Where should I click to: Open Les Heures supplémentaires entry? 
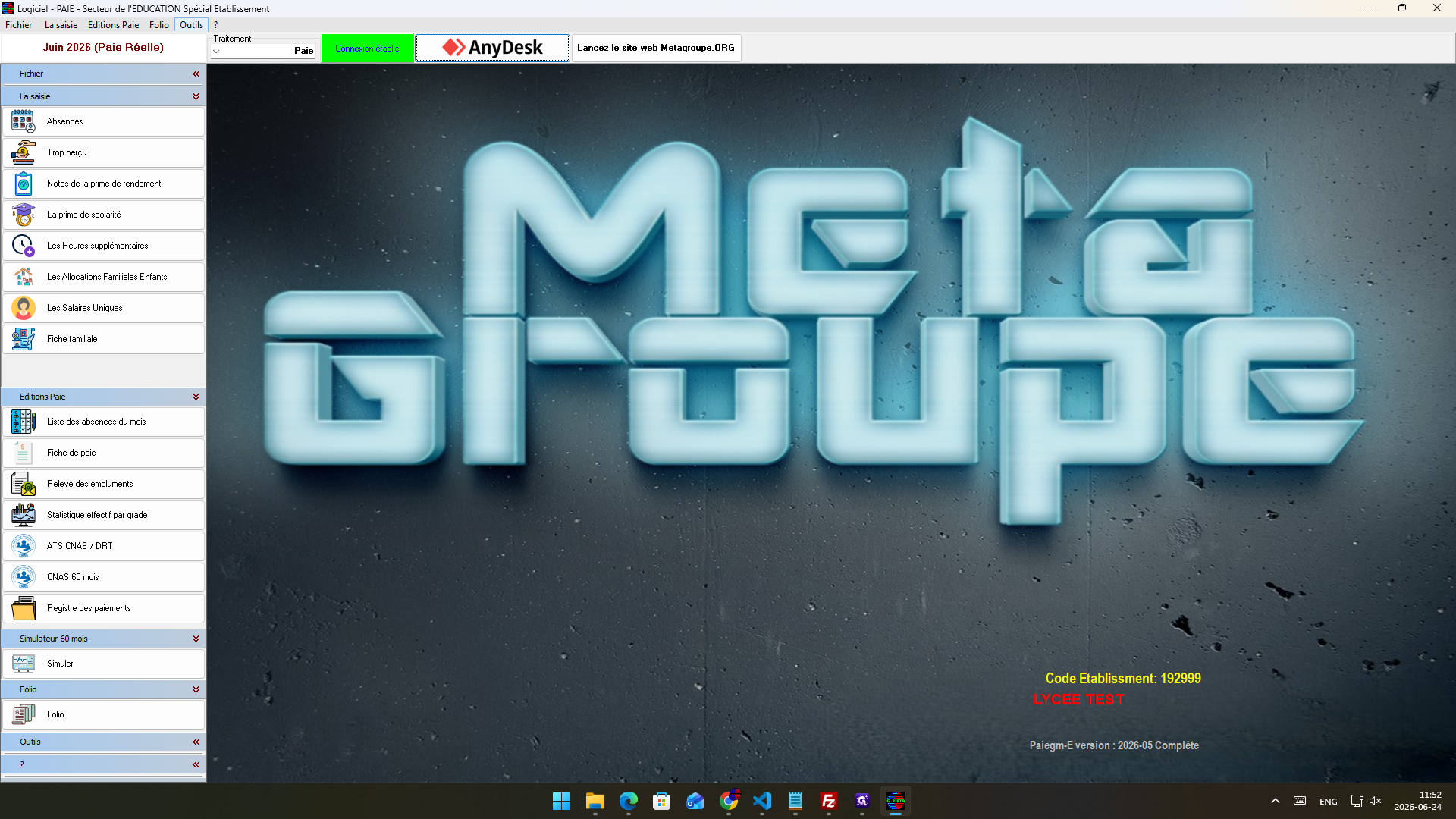tap(103, 246)
